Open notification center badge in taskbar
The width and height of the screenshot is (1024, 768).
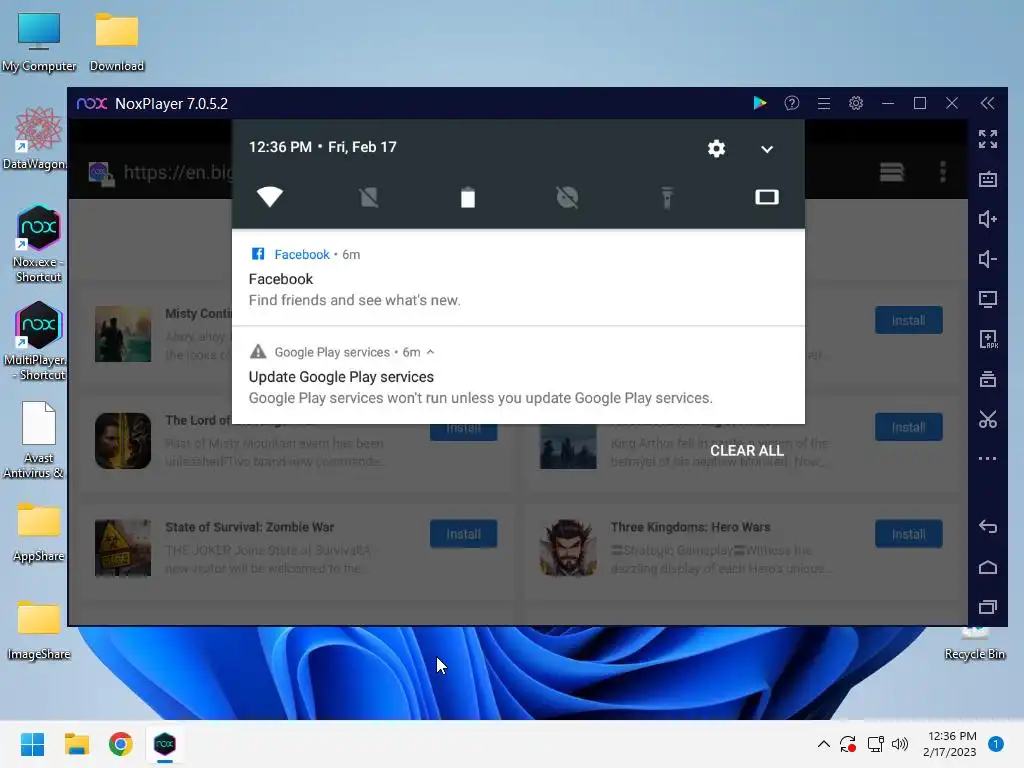coord(996,744)
